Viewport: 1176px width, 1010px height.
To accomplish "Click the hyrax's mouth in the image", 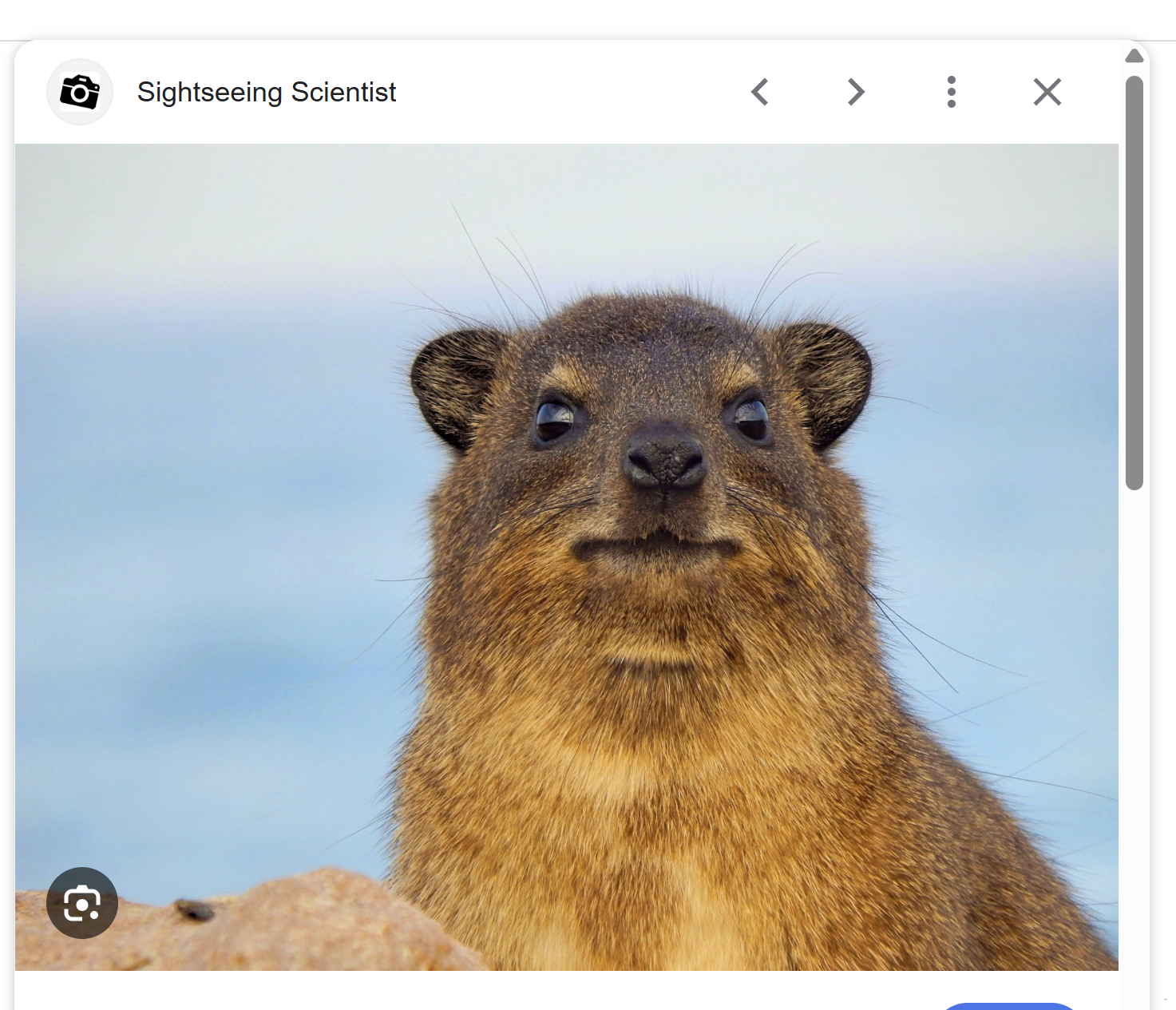I will [656, 547].
